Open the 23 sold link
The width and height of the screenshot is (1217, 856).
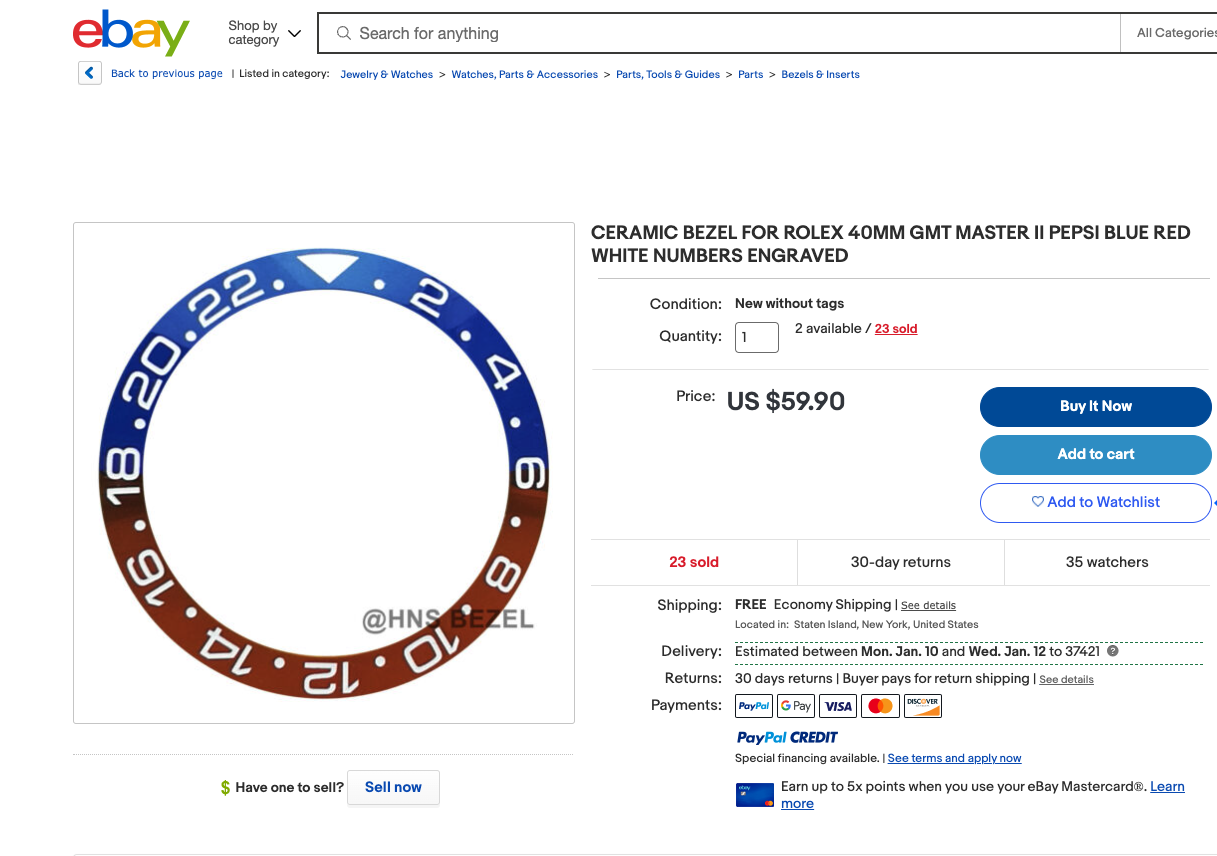pyautogui.click(x=896, y=329)
